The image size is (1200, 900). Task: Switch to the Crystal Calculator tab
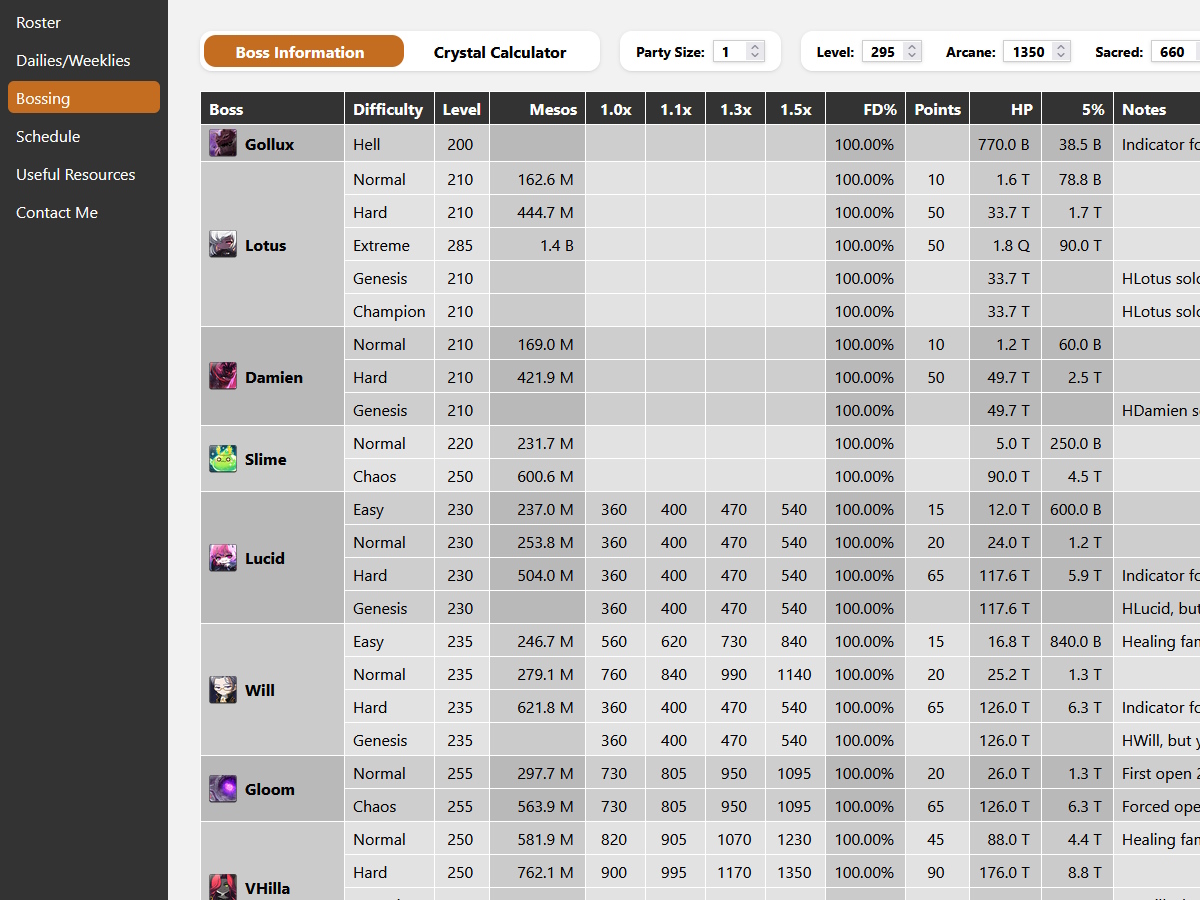pos(499,52)
